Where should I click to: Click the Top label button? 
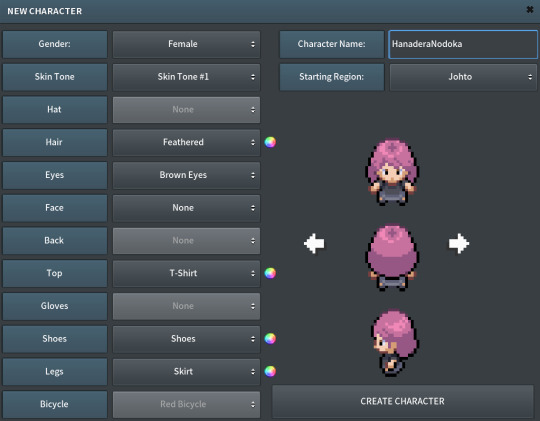click(x=55, y=273)
